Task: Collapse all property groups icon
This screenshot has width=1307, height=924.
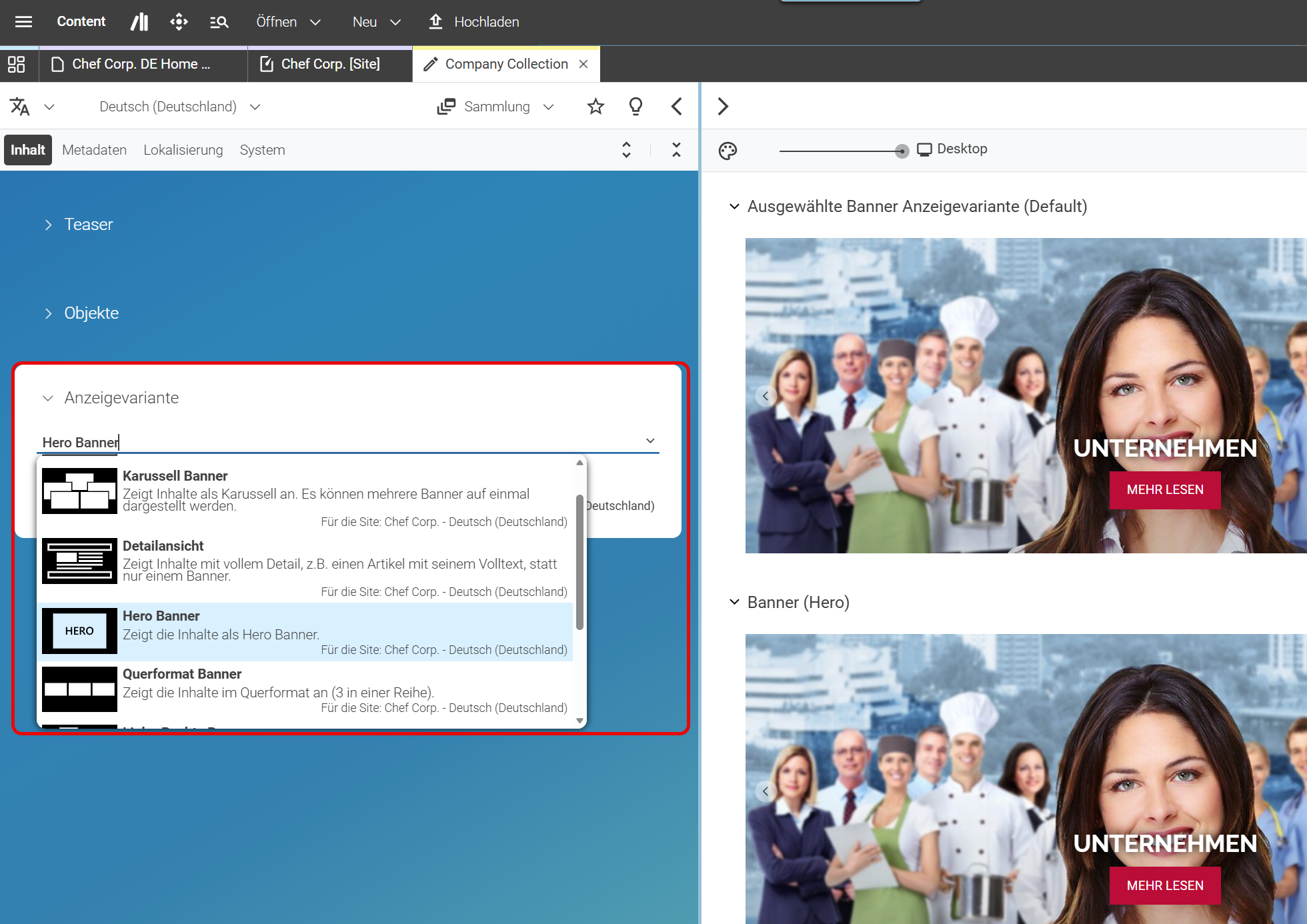Action: click(x=676, y=150)
